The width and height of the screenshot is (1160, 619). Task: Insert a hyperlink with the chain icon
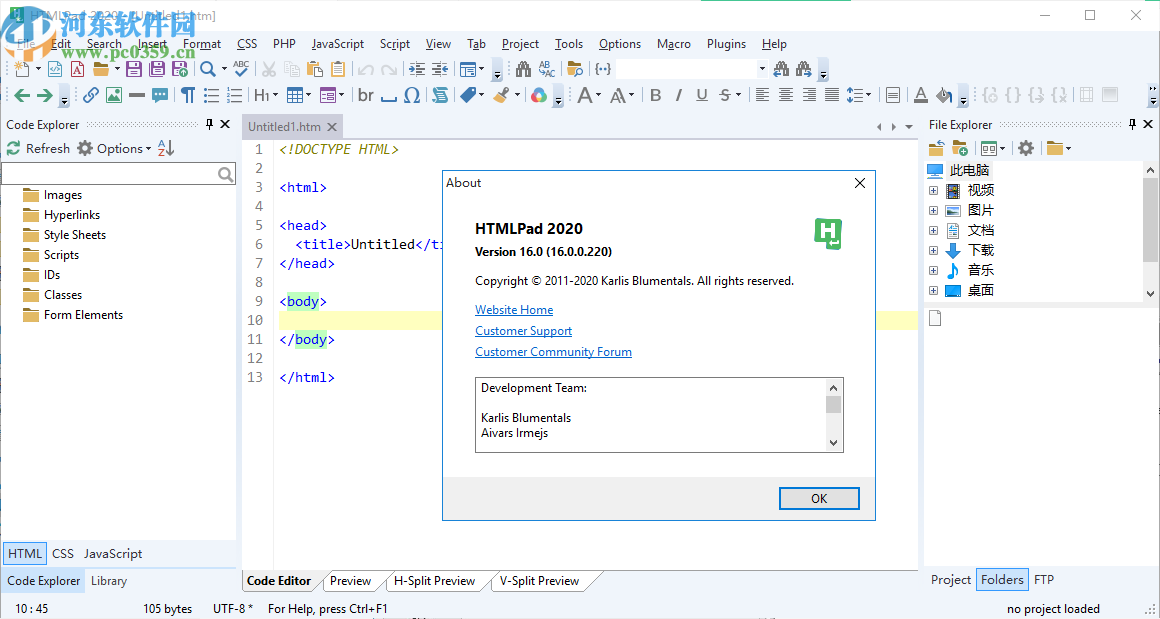tap(90, 95)
